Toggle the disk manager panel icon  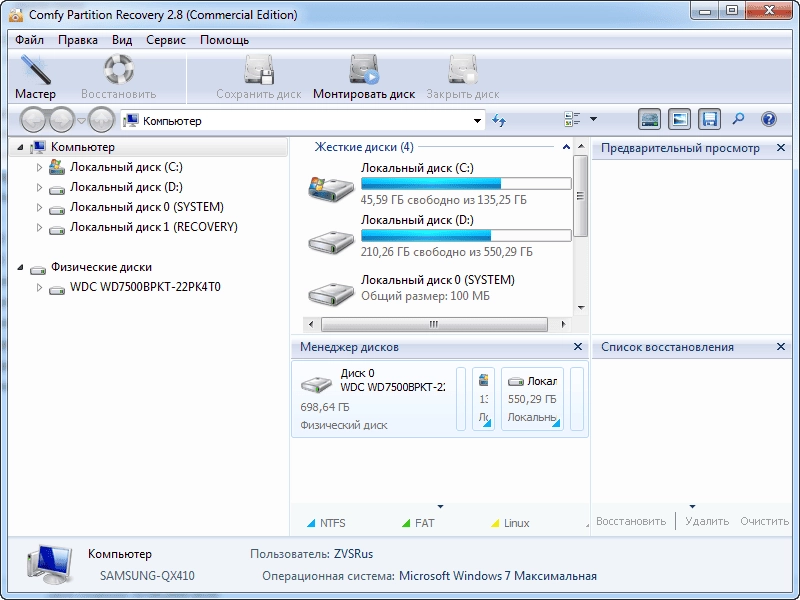tap(649, 119)
